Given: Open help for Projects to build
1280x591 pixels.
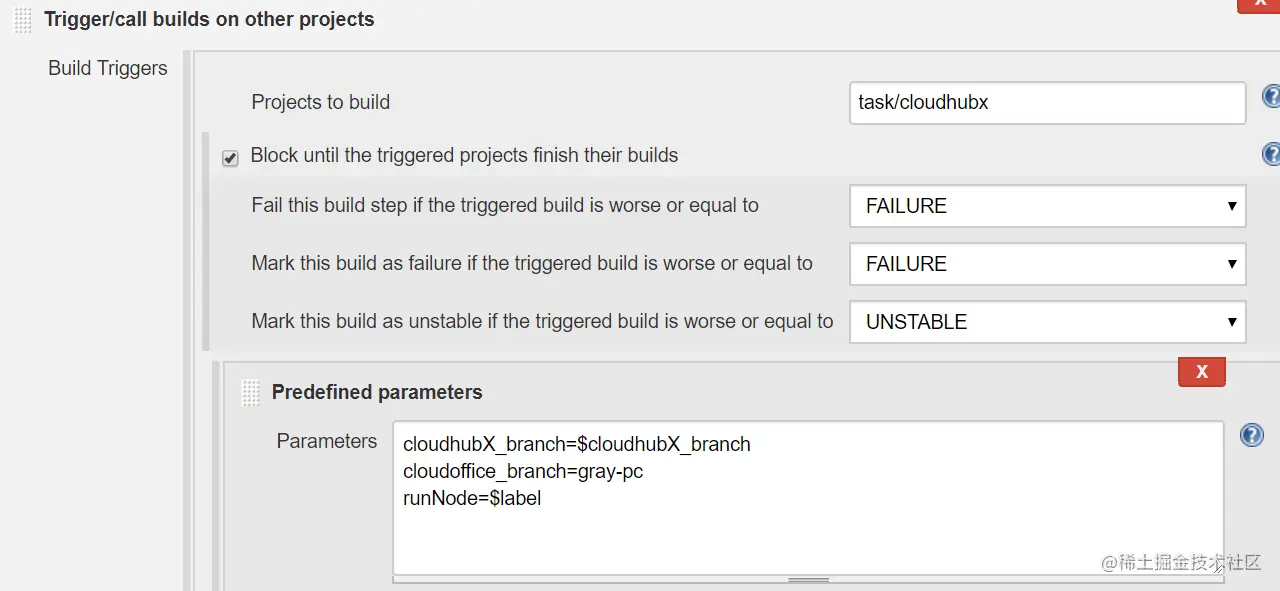Looking at the screenshot, I should [x=1272, y=97].
